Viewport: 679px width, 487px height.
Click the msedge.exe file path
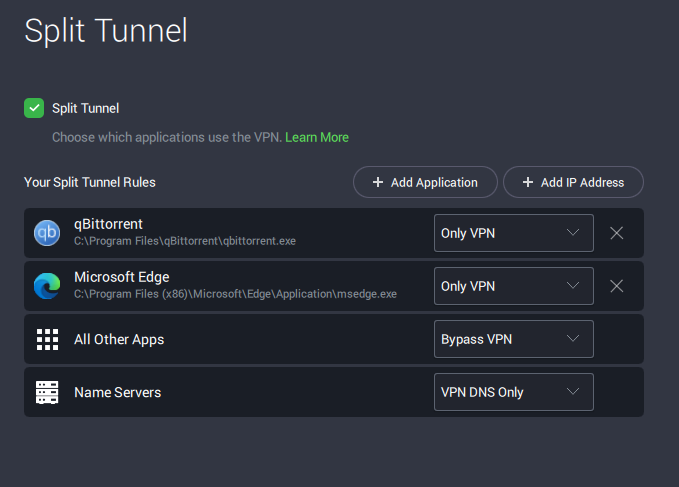tap(235, 294)
